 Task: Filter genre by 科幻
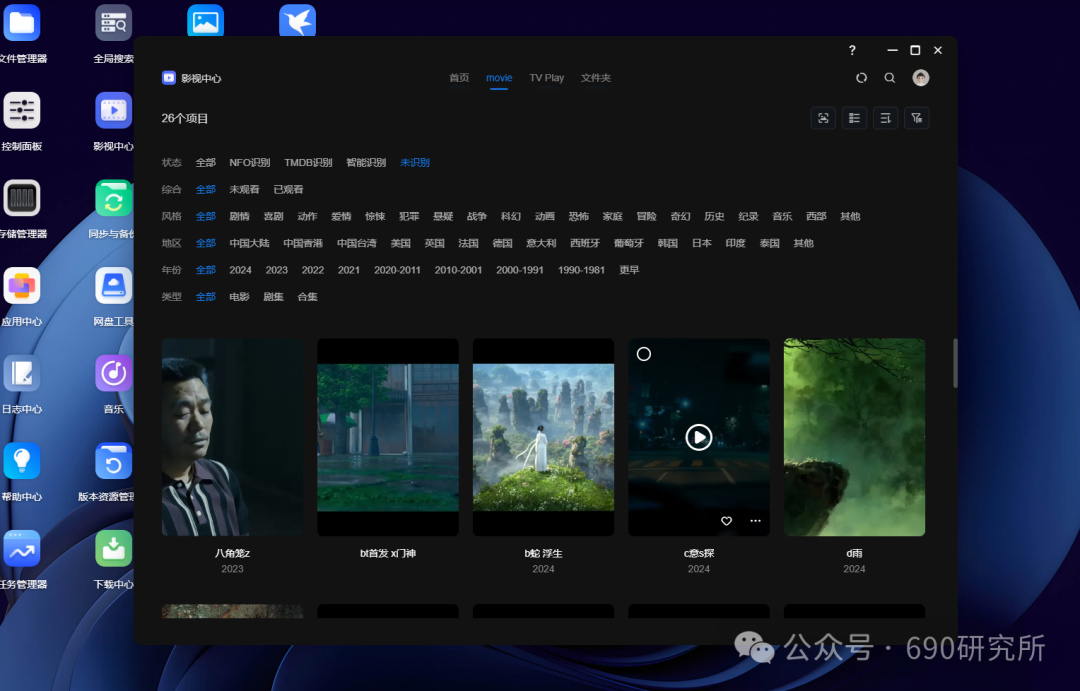pos(510,216)
